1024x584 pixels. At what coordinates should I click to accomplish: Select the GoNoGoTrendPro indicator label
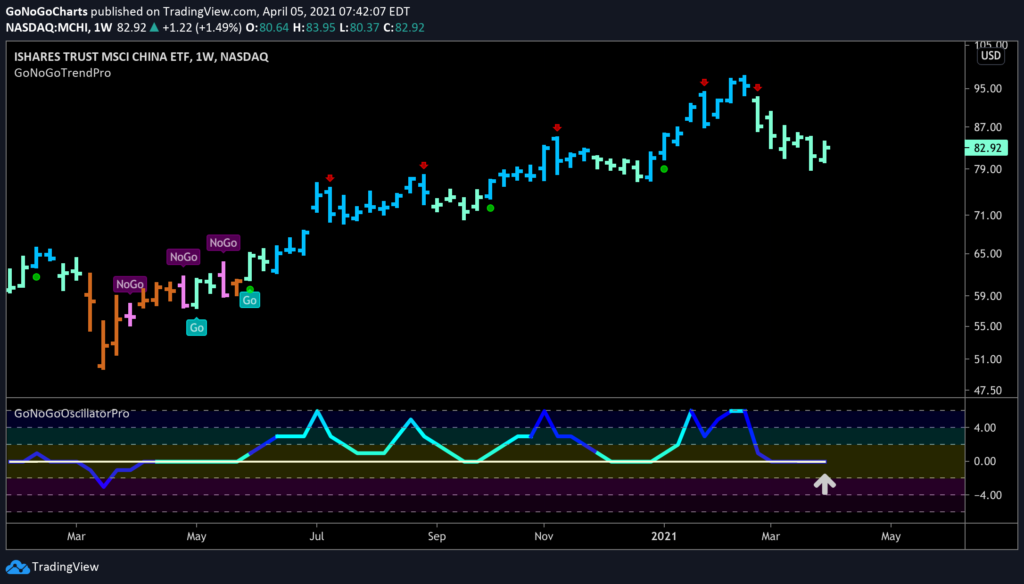coord(63,73)
